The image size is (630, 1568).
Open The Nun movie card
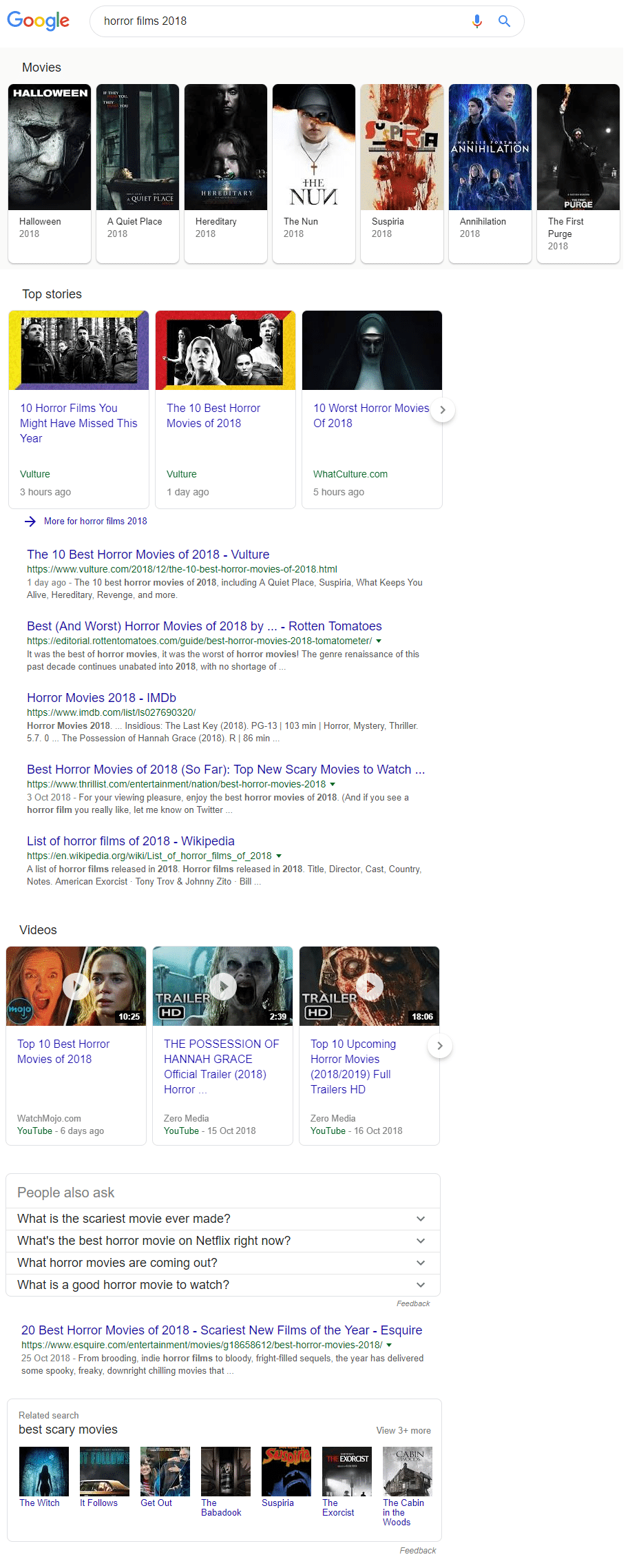click(x=314, y=174)
